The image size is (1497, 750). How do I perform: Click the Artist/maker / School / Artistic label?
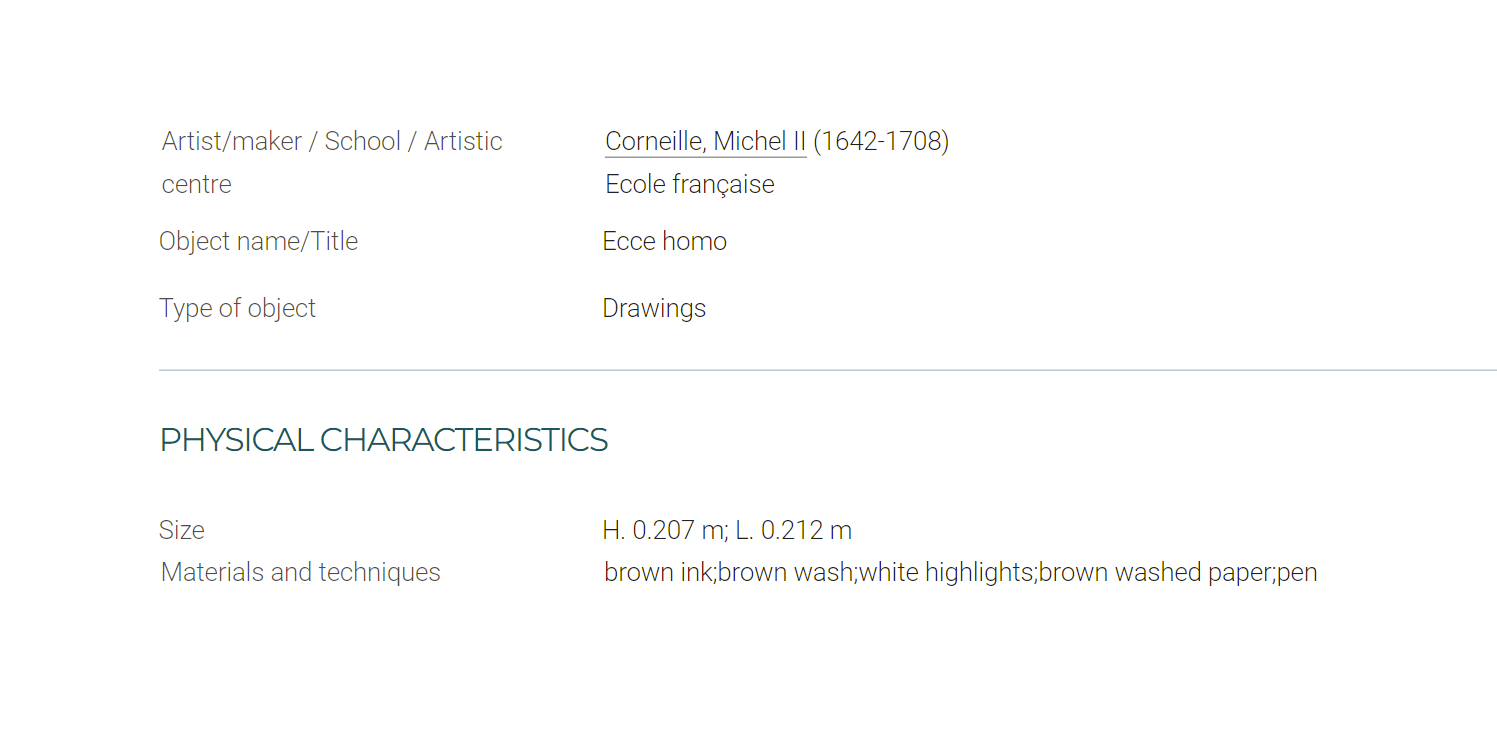332,142
